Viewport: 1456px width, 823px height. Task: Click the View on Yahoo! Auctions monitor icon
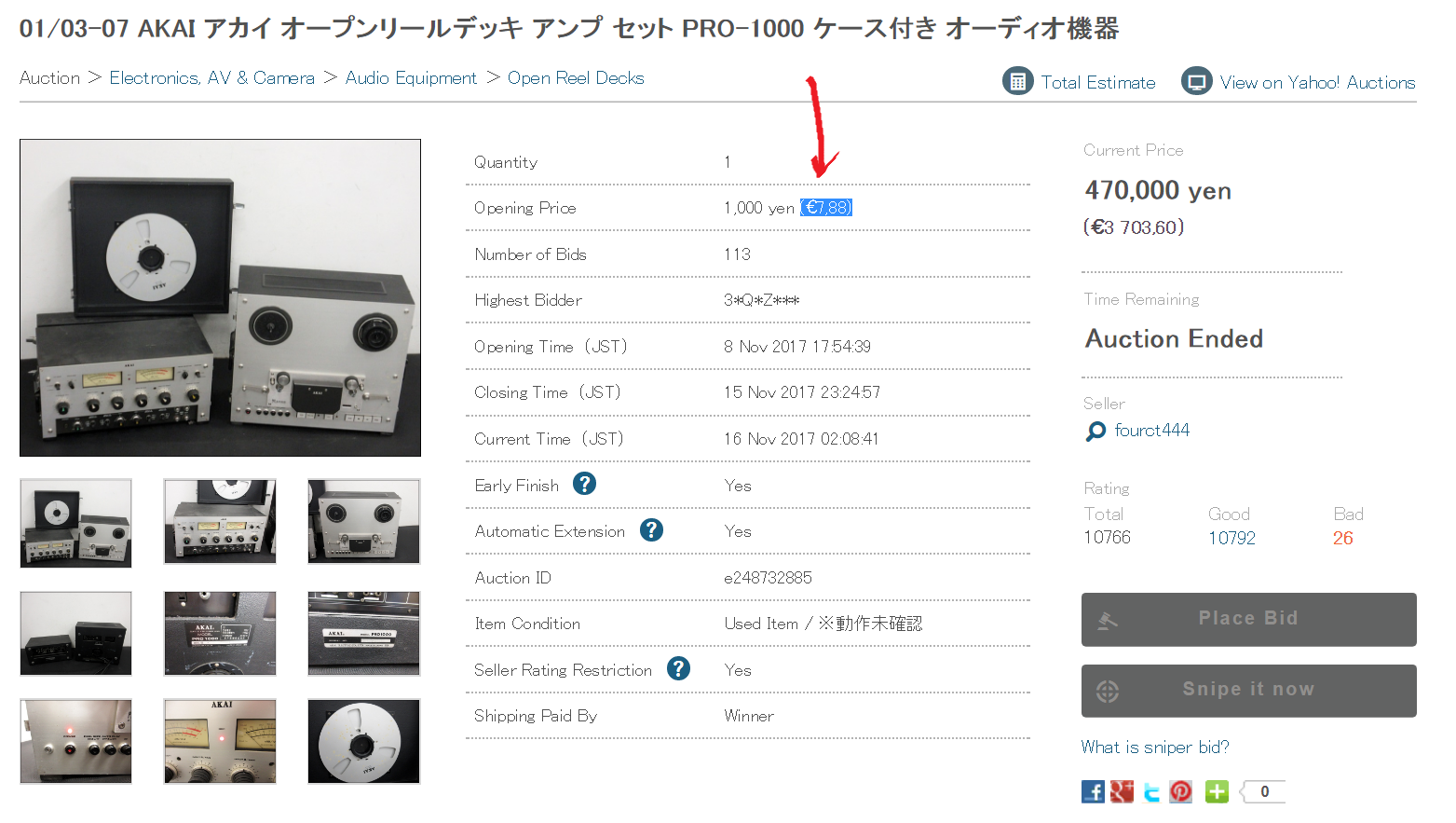[1196, 81]
